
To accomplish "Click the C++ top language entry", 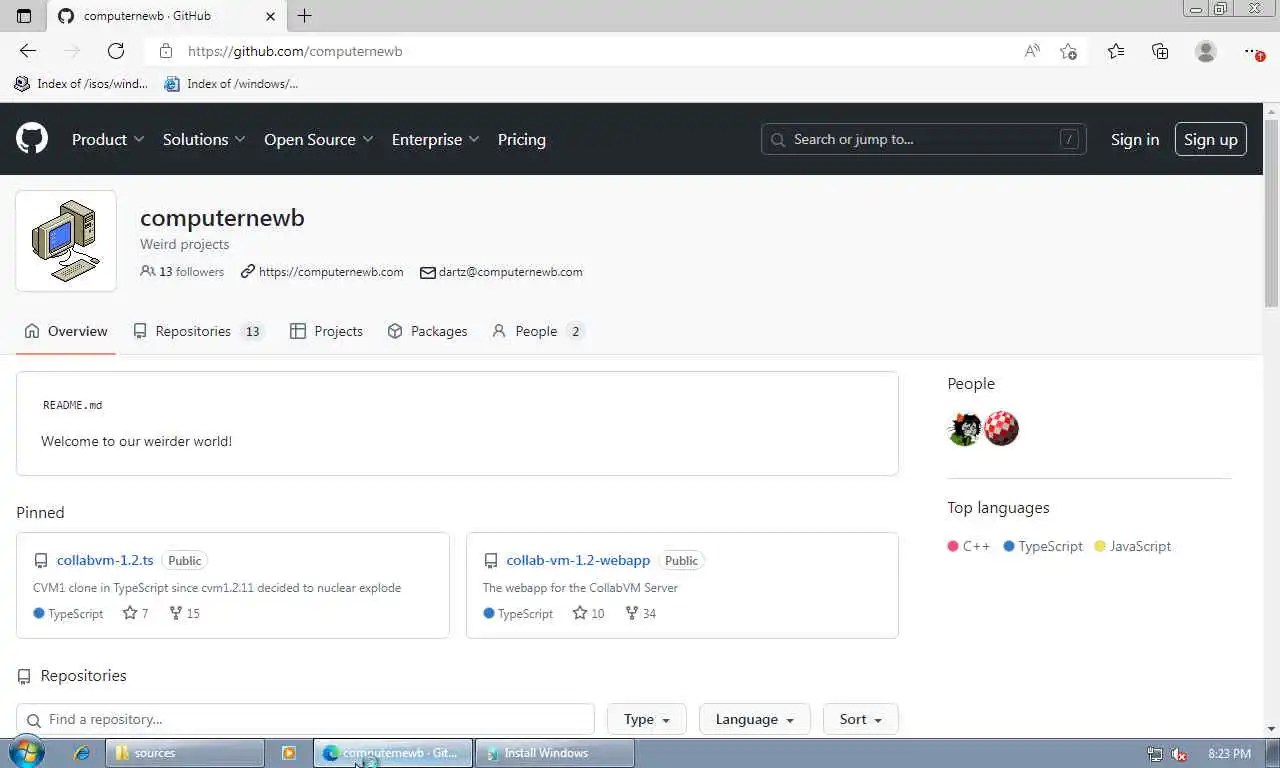I will click(x=969, y=546).
